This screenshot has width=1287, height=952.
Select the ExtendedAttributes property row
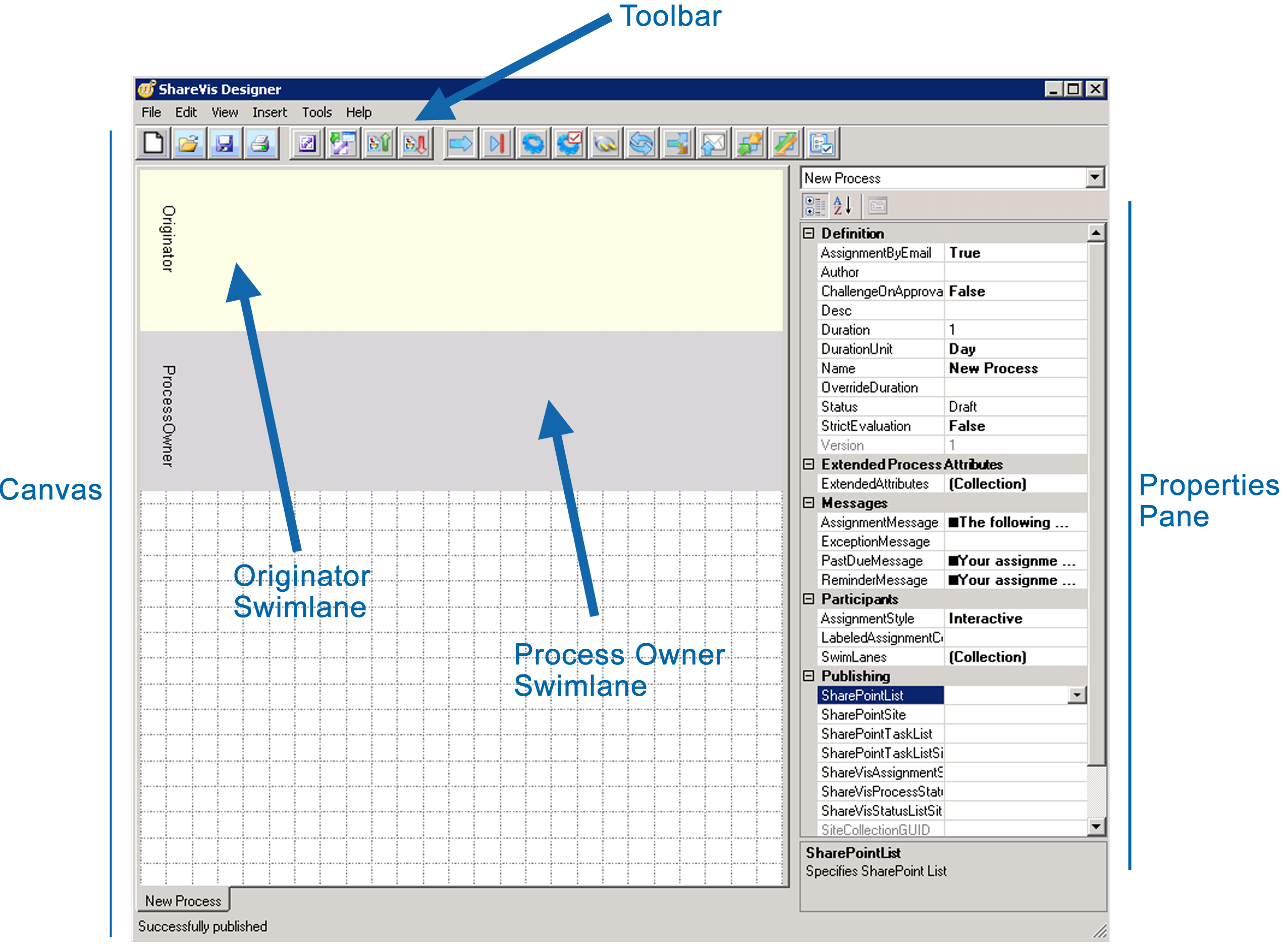[x=952, y=484]
